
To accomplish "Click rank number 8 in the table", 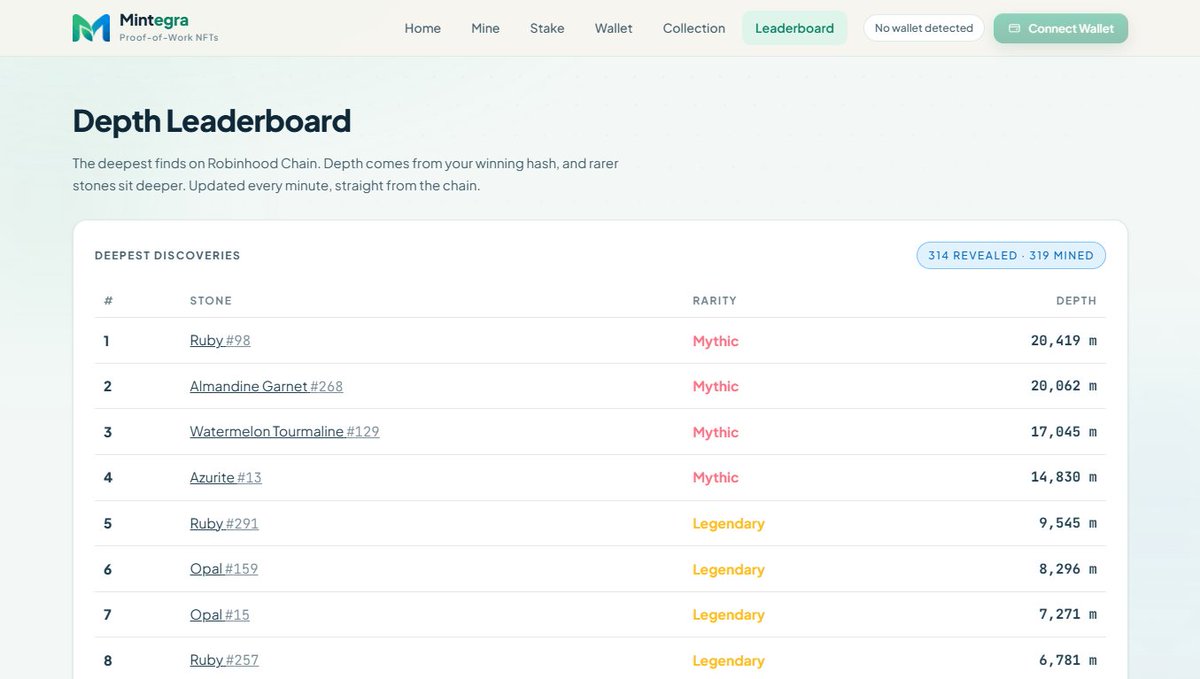I will point(107,661).
